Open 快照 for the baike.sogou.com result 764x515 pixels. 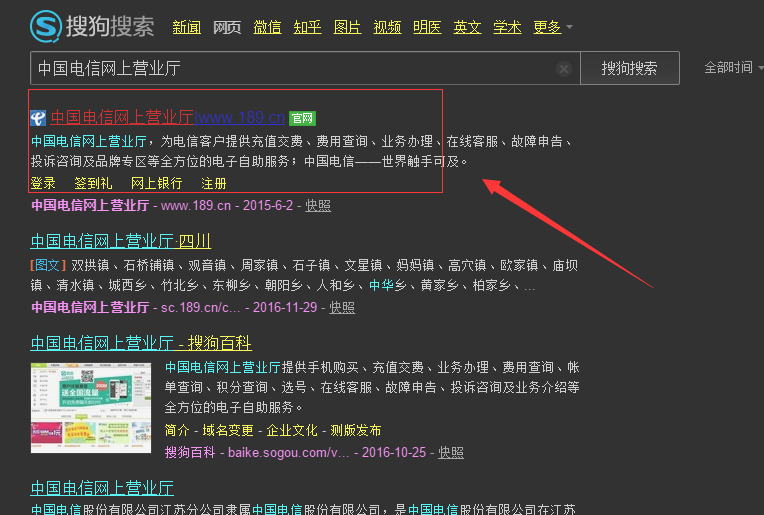[451, 453]
